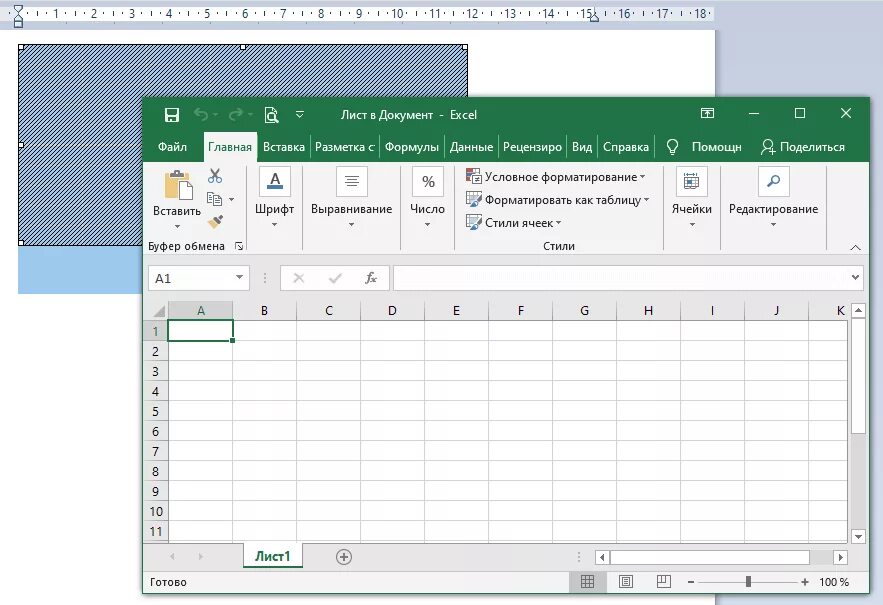Collapse the ribbon with the chevron
Image resolution: width=883 pixels, height=605 pixels.
tap(855, 247)
